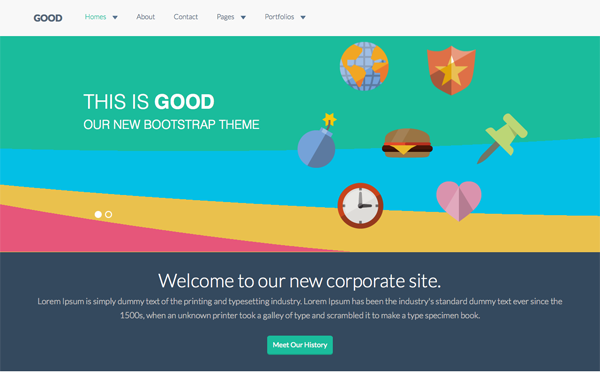Click the globe icon in the banner
Viewport: 600px width, 375px height.
click(364, 66)
